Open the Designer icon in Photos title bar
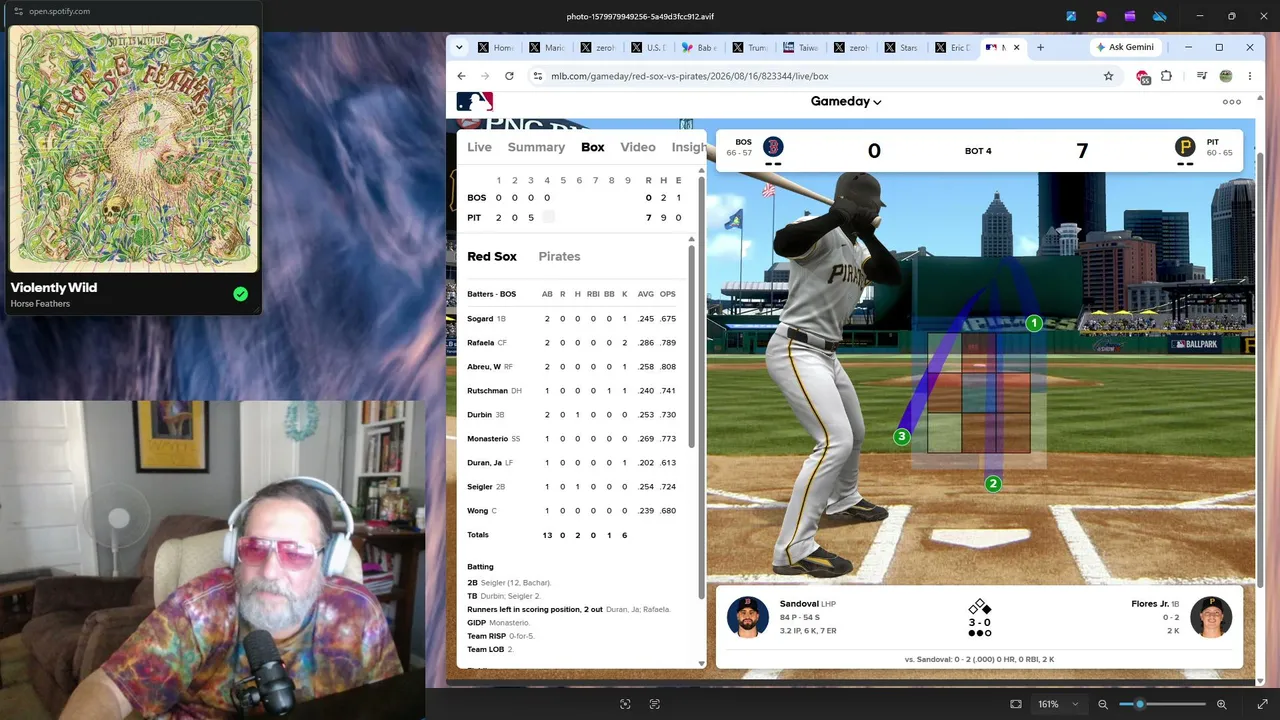The height and width of the screenshot is (720, 1280). click(x=1101, y=16)
